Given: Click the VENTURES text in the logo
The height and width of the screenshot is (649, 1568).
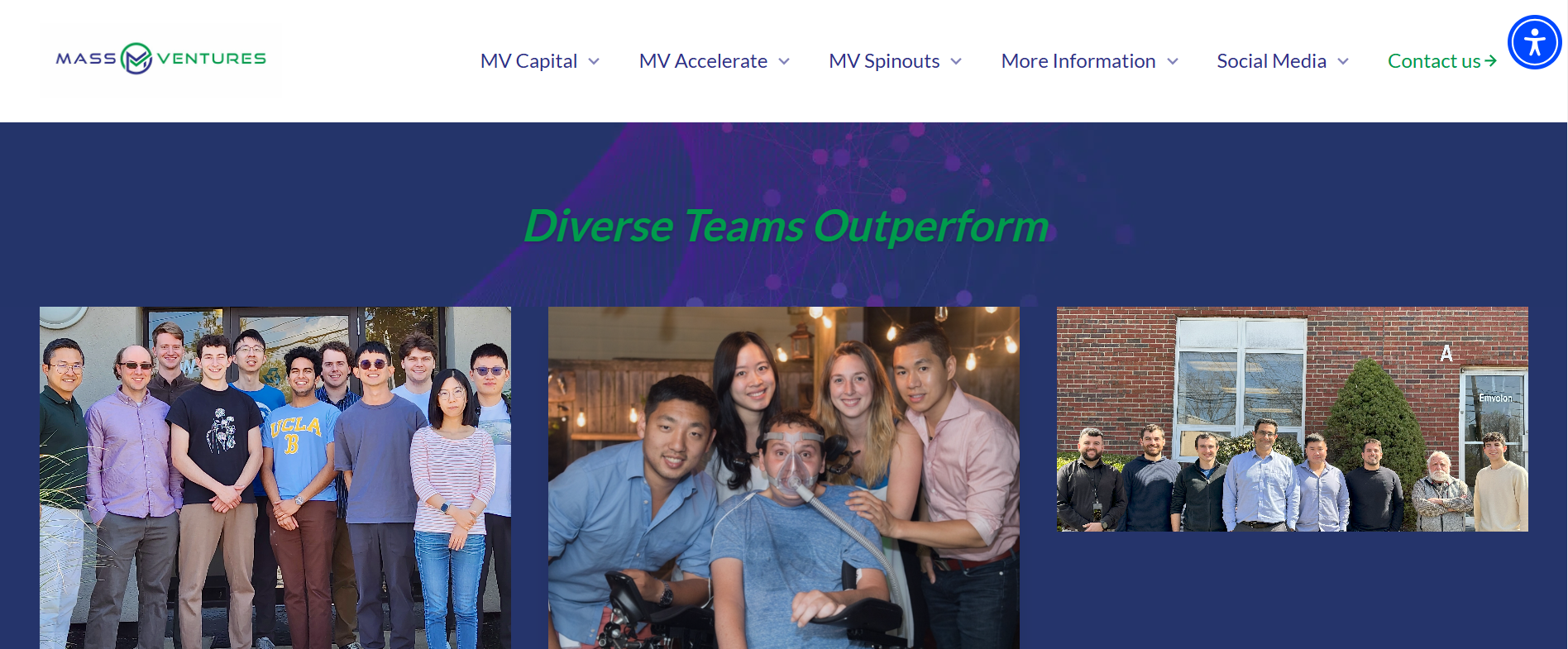Looking at the screenshot, I should tap(212, 59).
